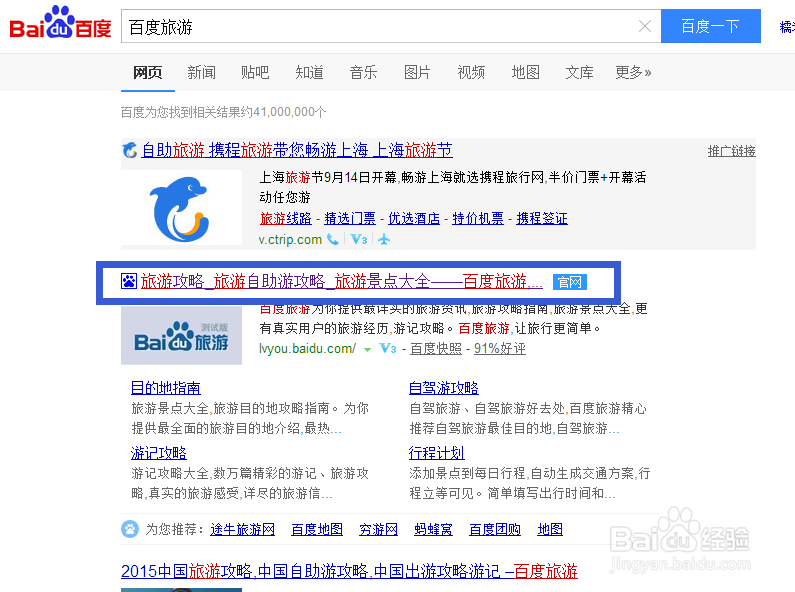Open the 途牛旅游网 recommendation
Screen dimensions: 795x592
click(242, 530)
